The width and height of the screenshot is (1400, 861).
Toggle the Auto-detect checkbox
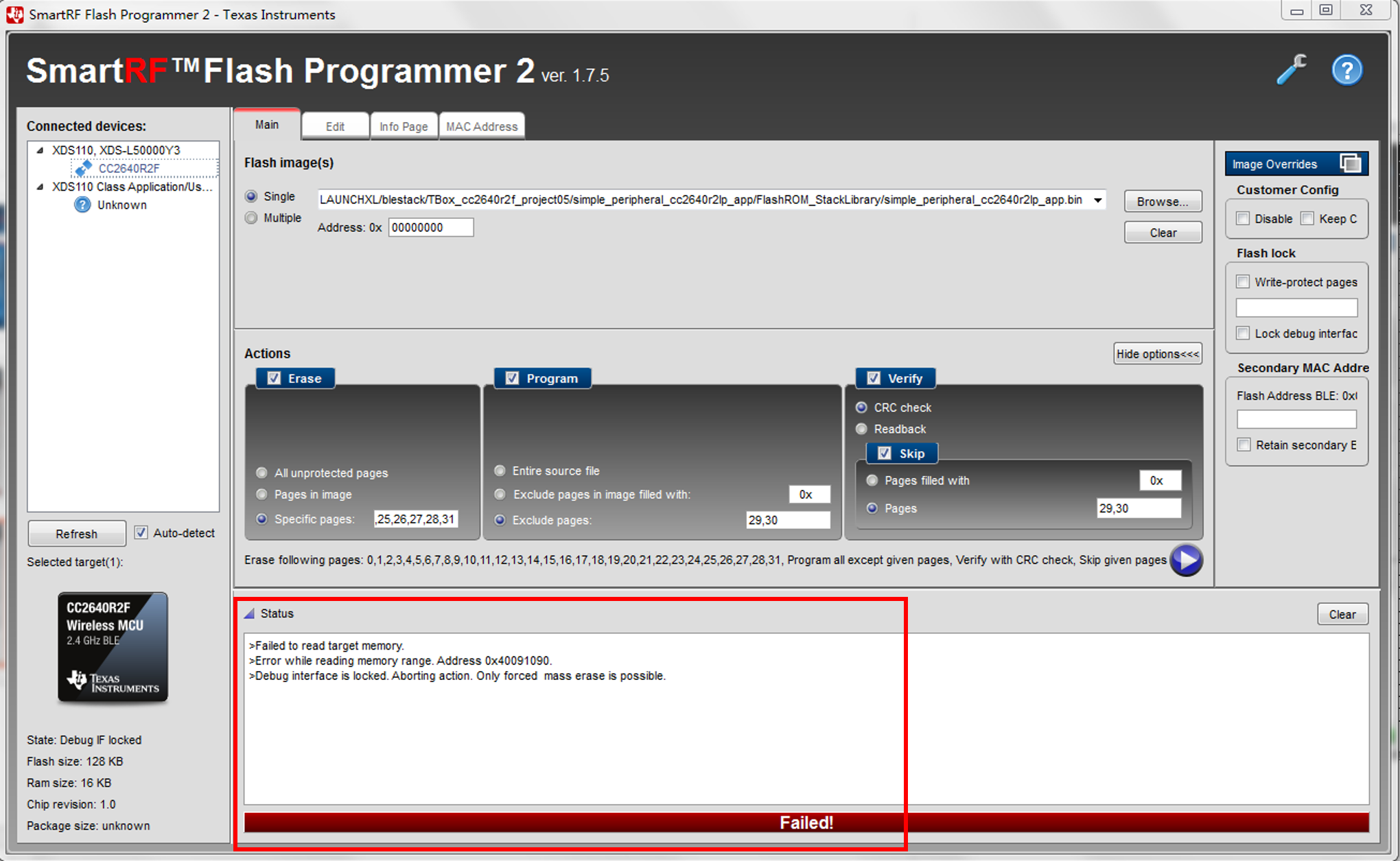coord(141,532)
